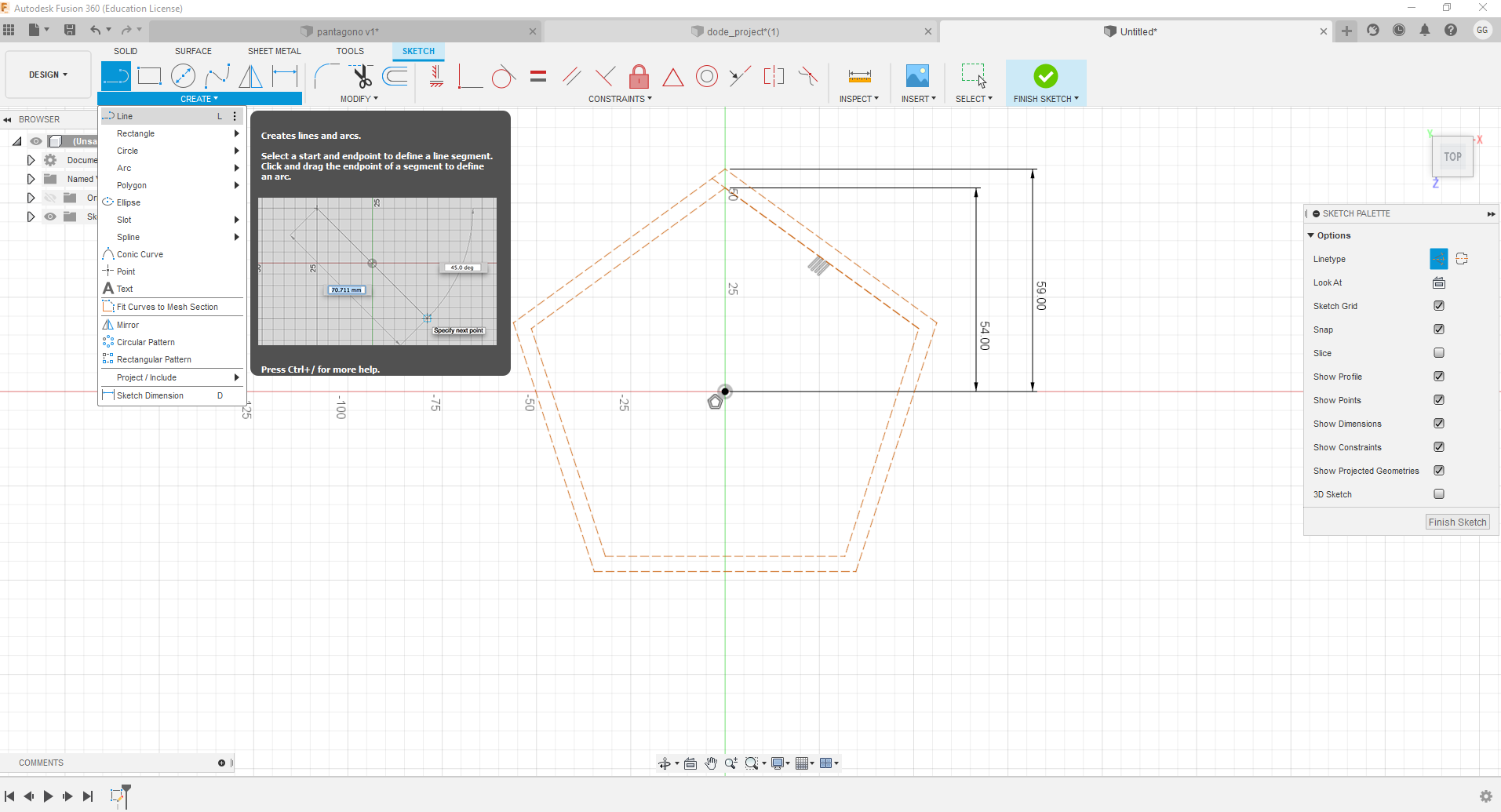Choose the Offset tool icon
This screenshot has height=812, width=1501.
395,76
